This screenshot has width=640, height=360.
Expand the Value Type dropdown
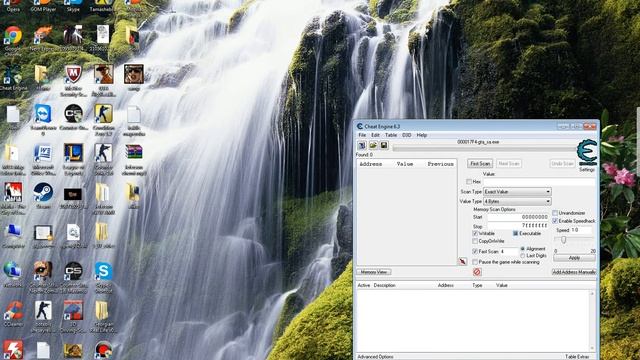point(517,201)
